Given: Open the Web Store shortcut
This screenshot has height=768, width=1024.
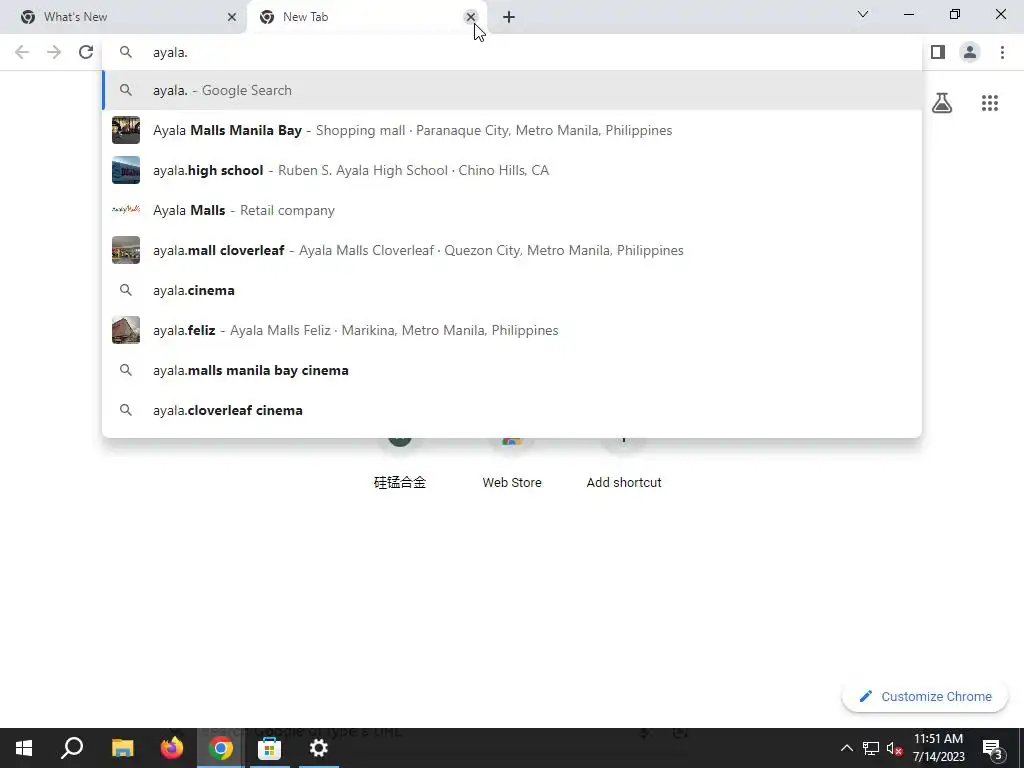Looking at the screenshot, I should (512, 464).
